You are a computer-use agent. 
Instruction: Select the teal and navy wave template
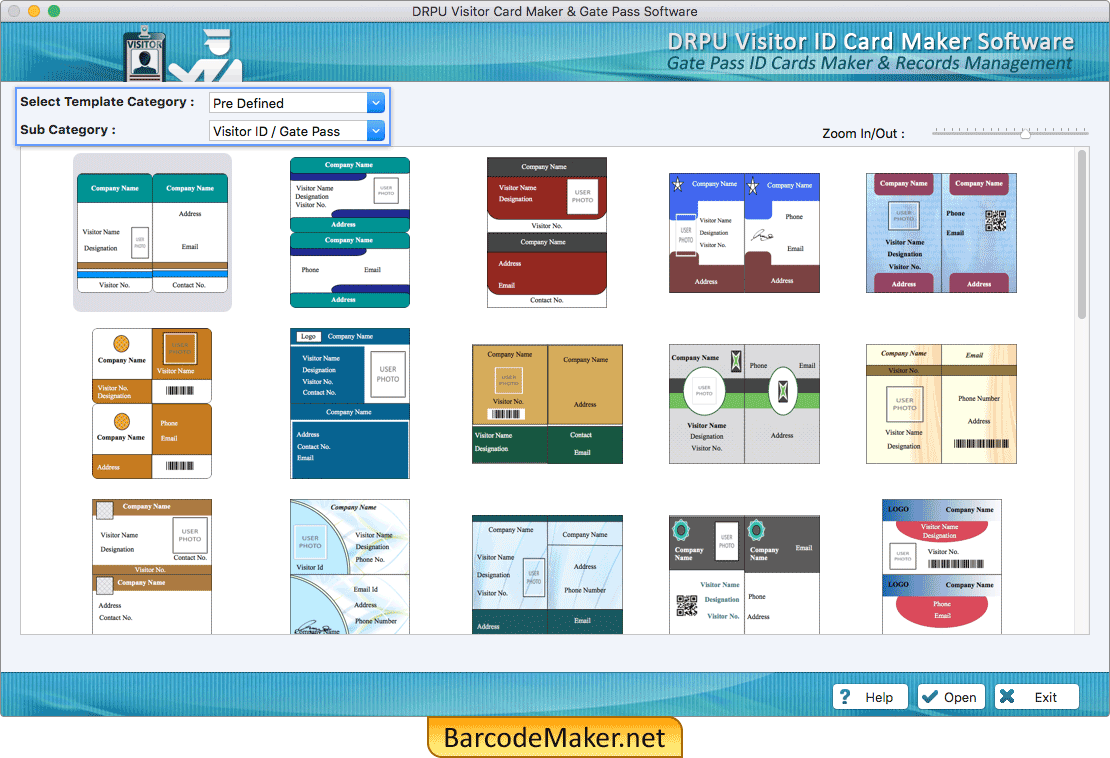point(350,233)
